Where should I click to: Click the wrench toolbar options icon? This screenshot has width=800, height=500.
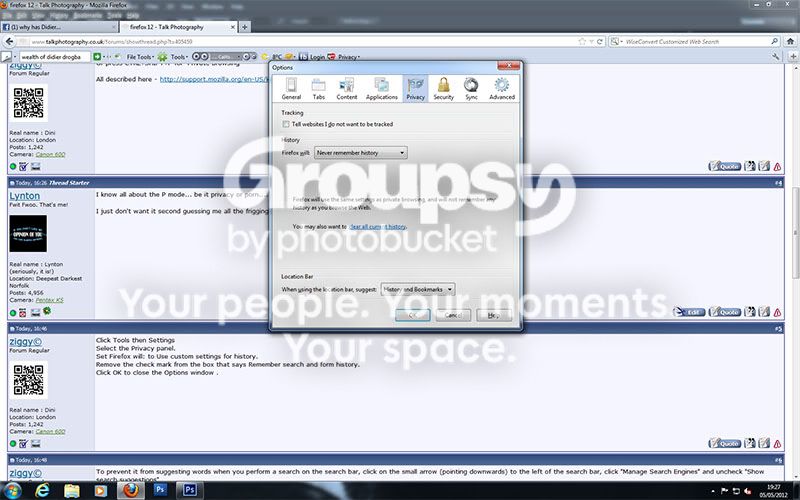point(776,57)
